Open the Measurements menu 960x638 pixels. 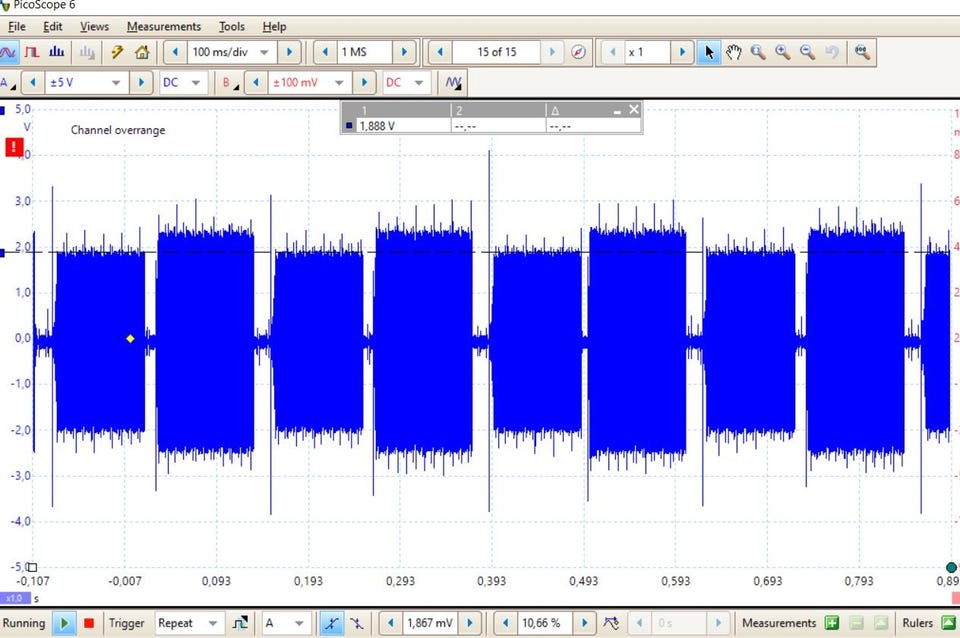click(163, 26)
